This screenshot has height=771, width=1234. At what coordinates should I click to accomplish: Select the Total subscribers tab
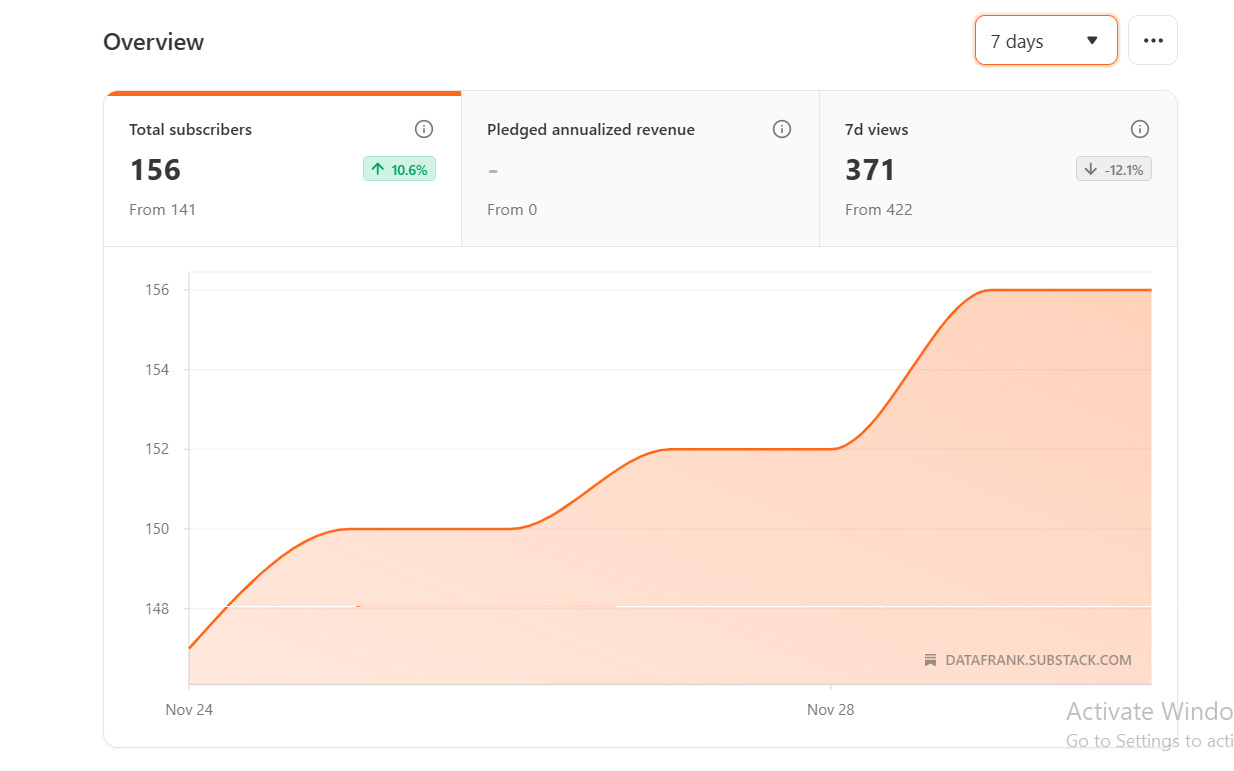click(283, 169)
